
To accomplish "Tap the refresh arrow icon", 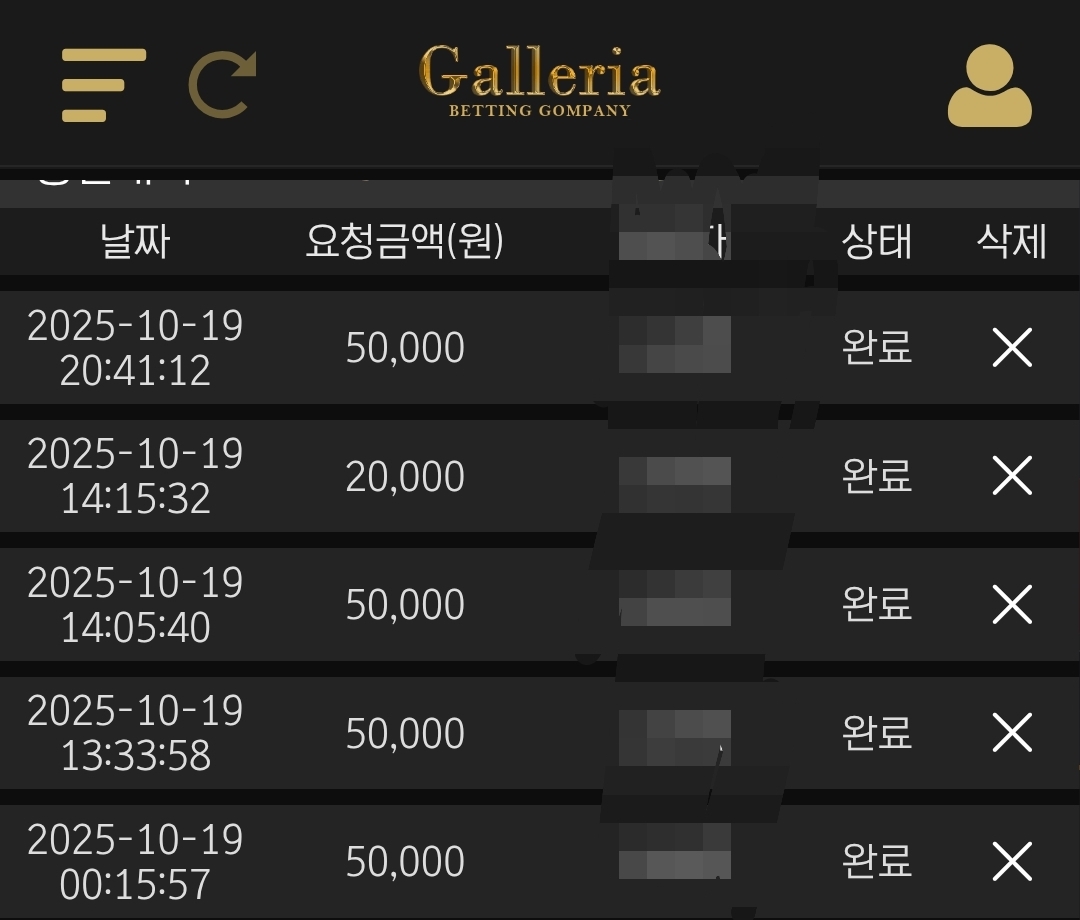I will click(x=222, y=85).
